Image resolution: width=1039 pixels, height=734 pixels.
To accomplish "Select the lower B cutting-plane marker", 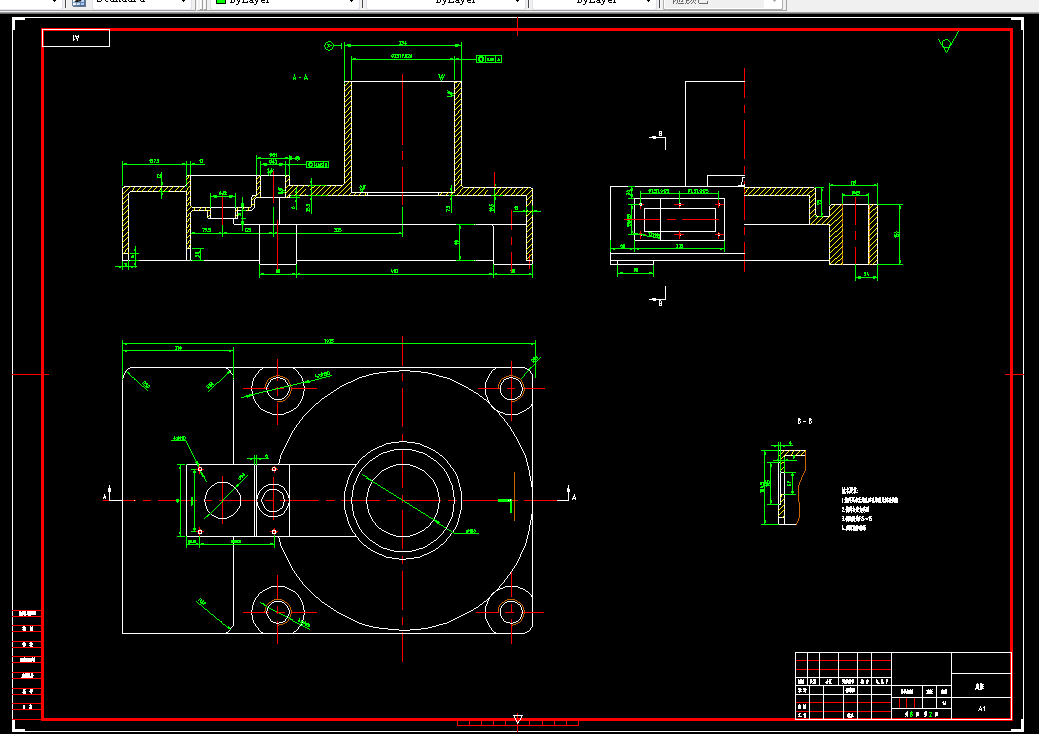I will (657, 297).
